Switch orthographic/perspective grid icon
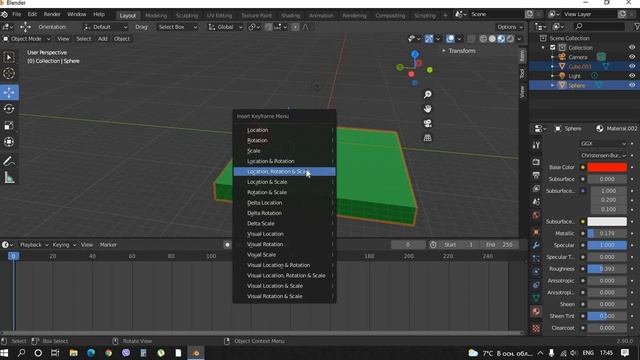640x360 pixels. (427, 138)
